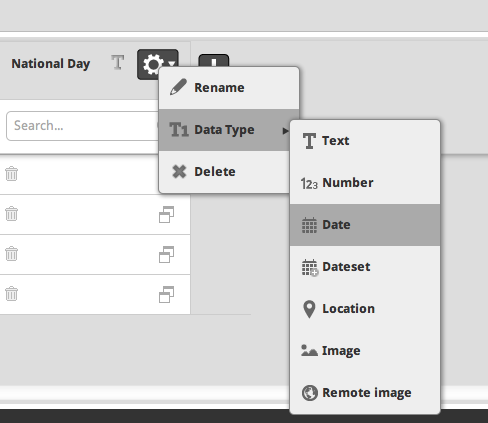This screenshot has height=423, width=488.
Task: Click the calendar icon beside Date
Action: pos(309,225)
